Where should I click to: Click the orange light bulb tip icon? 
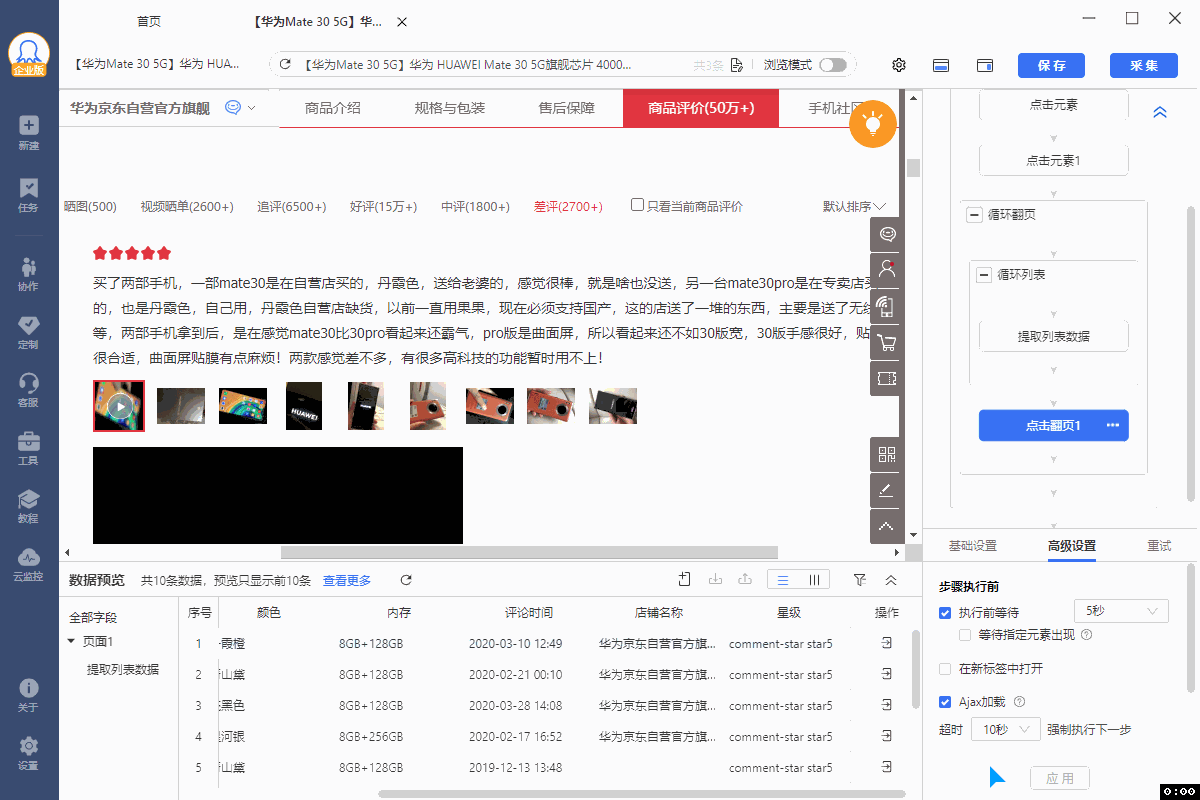[872, 125]
